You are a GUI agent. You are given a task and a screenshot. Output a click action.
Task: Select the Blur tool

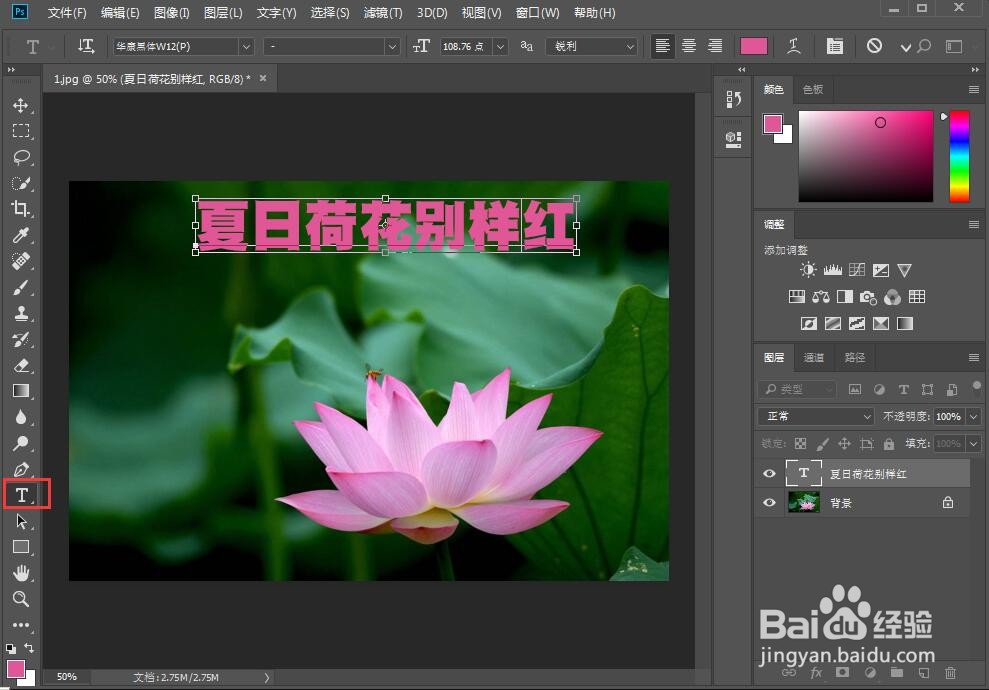(21, 417)
